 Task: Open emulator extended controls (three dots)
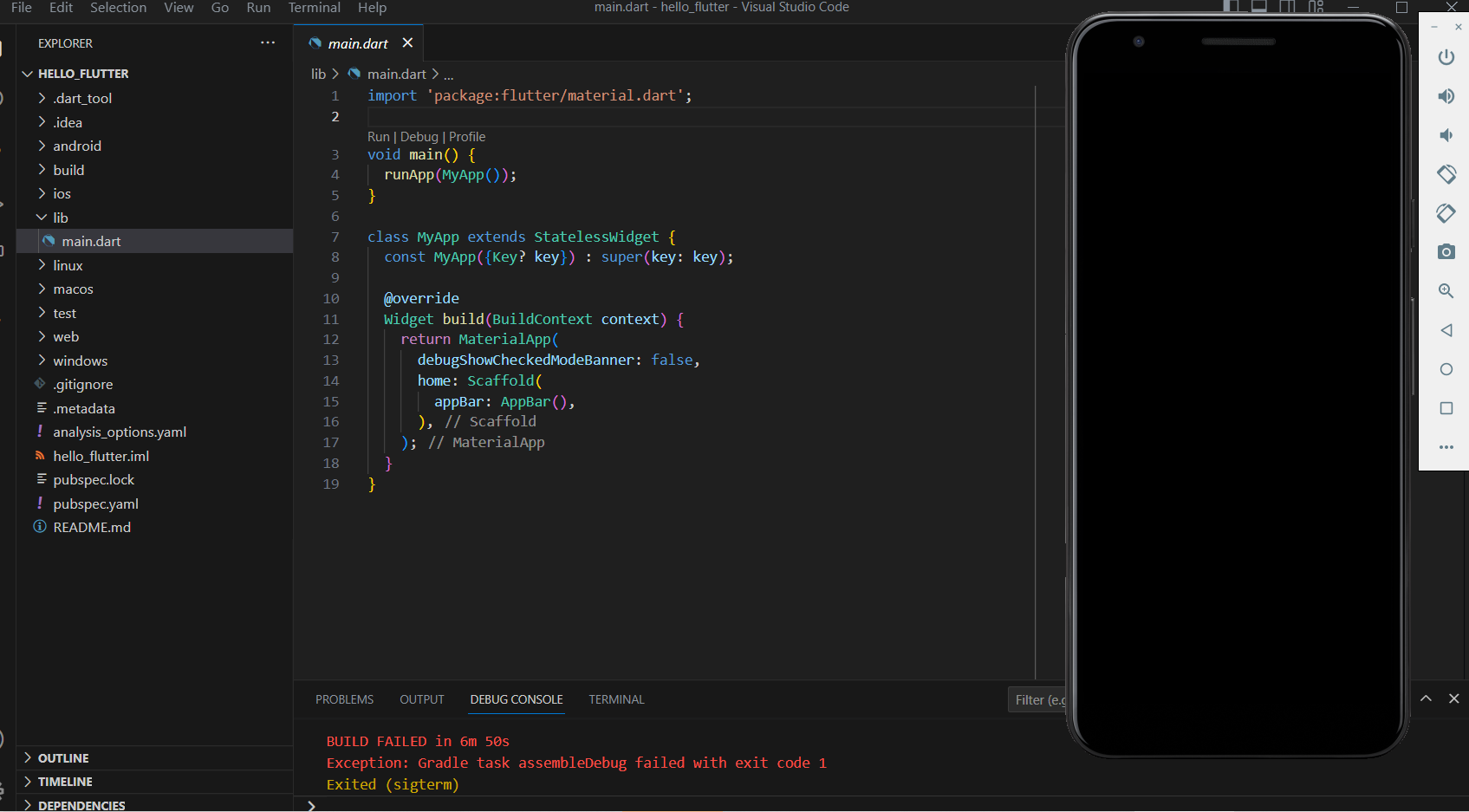click(1446, 447)
